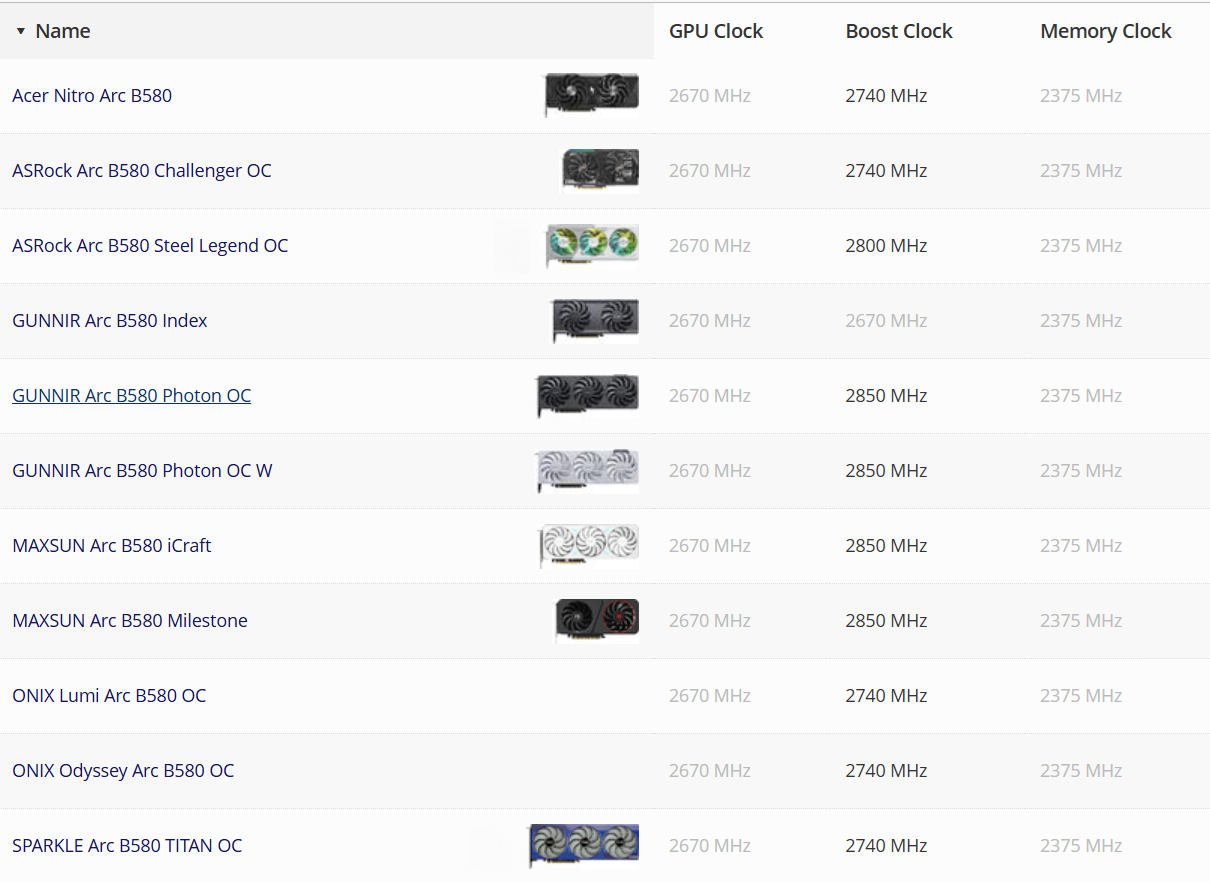Screen dimensions: 1210x882
Task: Click ASRock Steel Legend OC's memory clock value
Action: pyautogui.click(x=1081, y=246)
